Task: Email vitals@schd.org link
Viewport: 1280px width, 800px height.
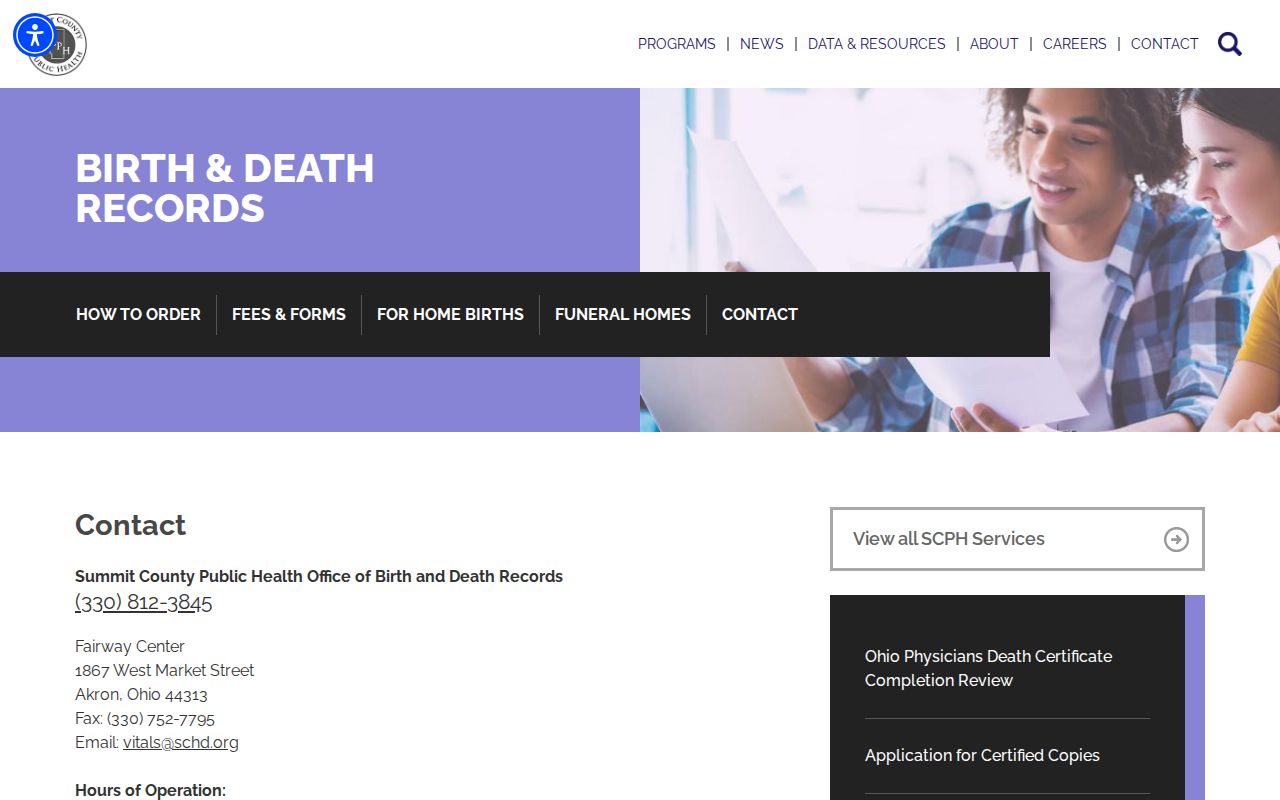Action: [181, 742]
